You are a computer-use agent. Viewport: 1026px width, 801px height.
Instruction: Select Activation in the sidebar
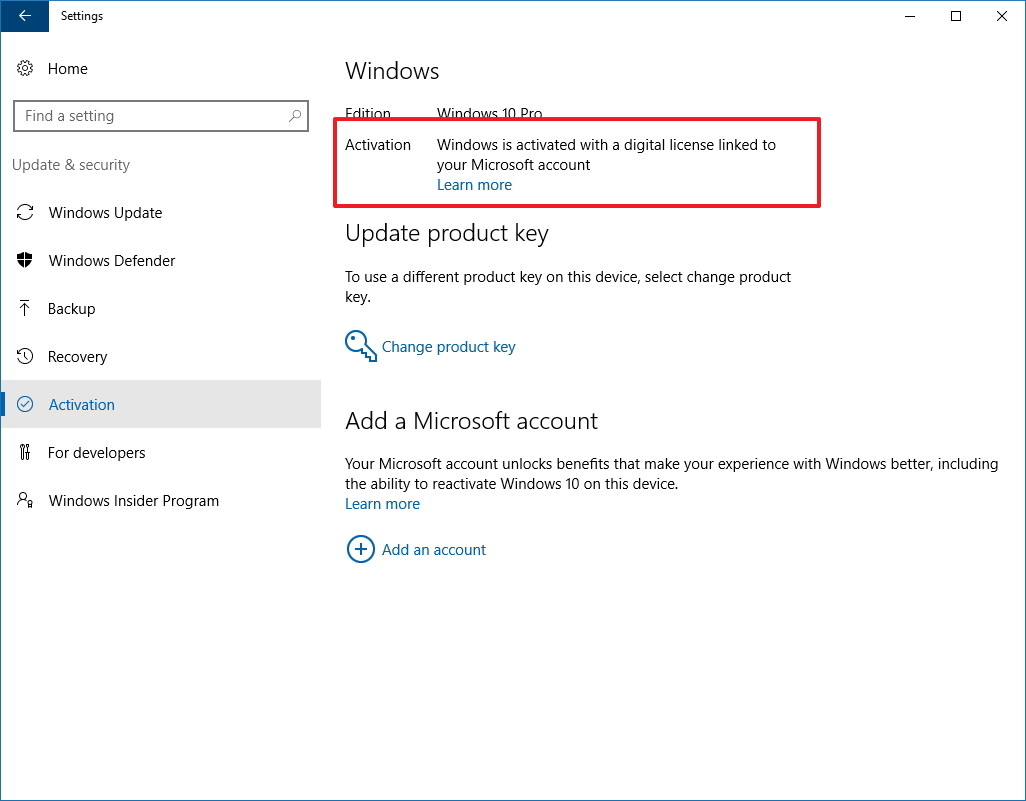coord(81,404)
